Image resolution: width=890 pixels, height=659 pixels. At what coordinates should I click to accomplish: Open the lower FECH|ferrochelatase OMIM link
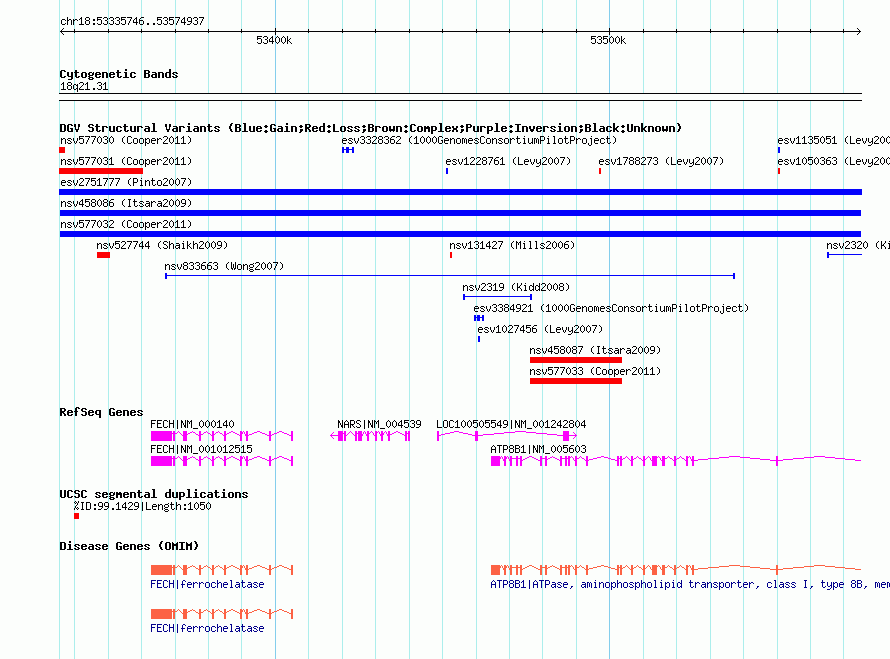pyautogui.click(x=207, y=628)
